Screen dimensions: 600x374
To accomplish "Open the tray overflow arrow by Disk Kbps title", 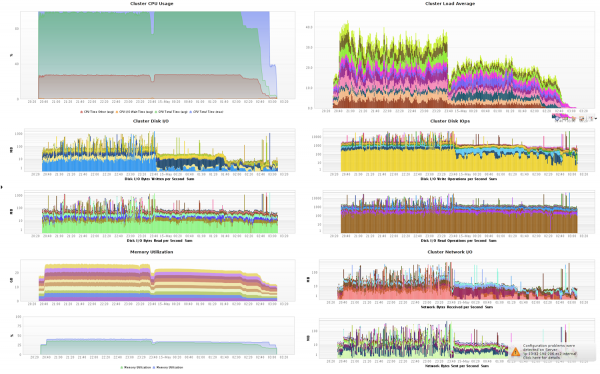I will tap(596, 119).
